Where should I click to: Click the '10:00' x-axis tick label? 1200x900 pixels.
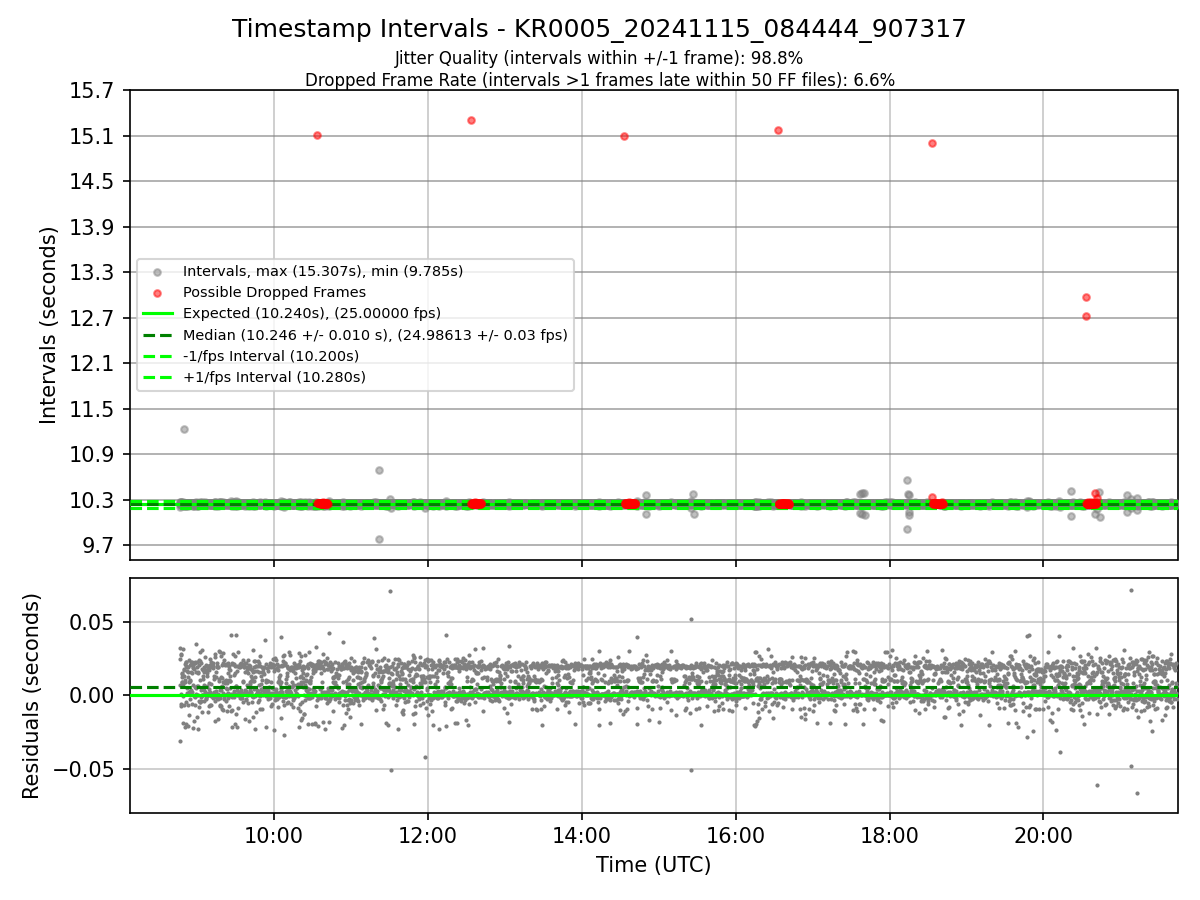click(274, 836)
